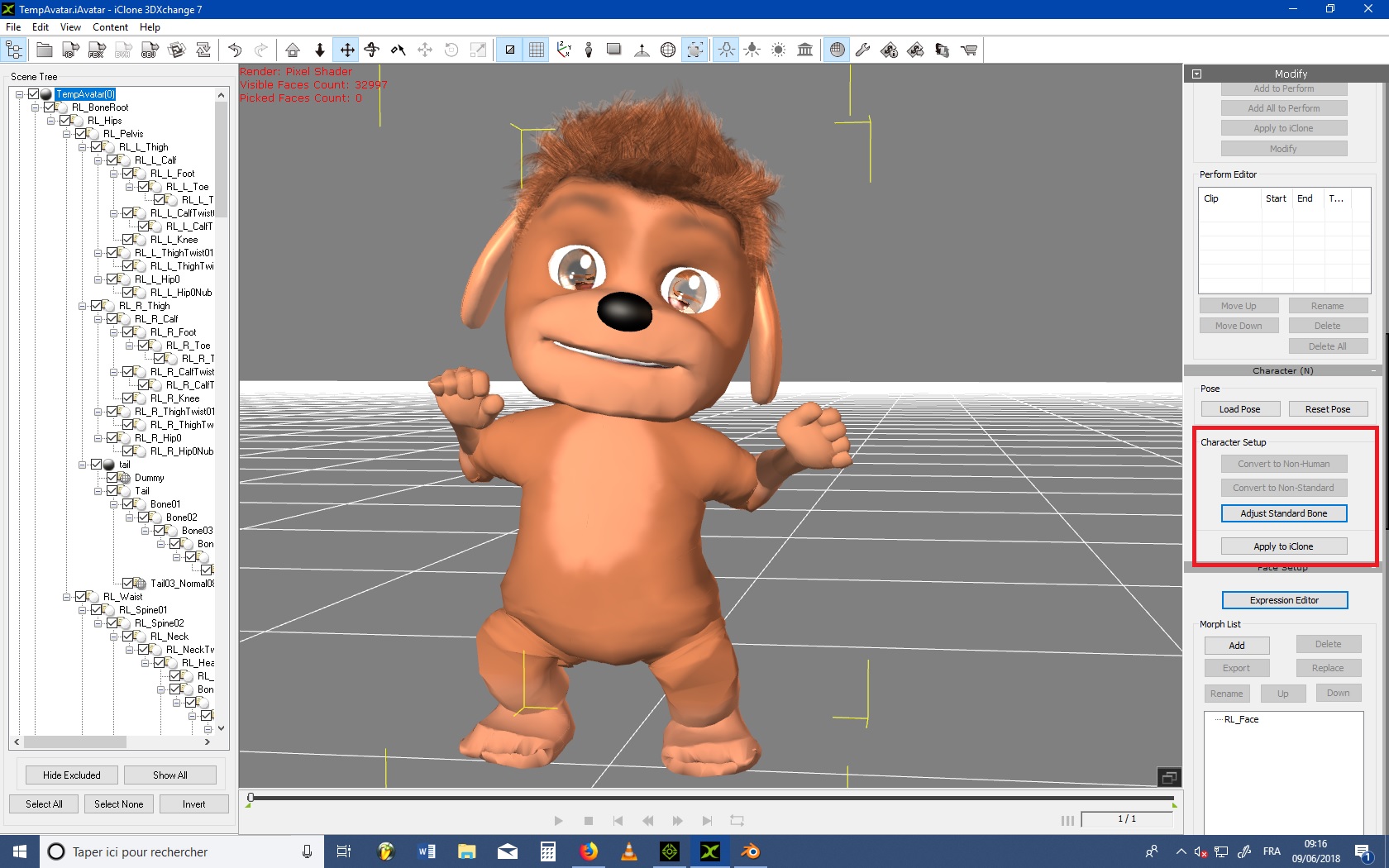This screenshot has width=1389, height=868.
Task: Uncheck the RL_Spine01 checkbox
Action: [97, 610]
